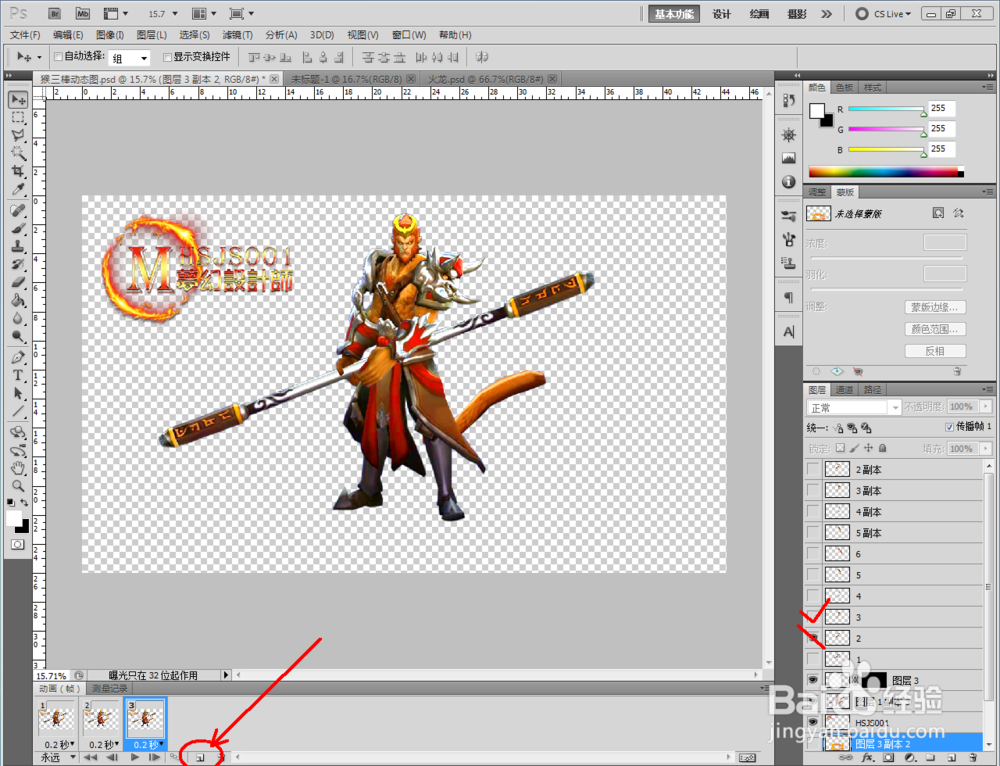Select animation frame 2 thumbnail
The image size is (1000, 766).
(101, 718)
